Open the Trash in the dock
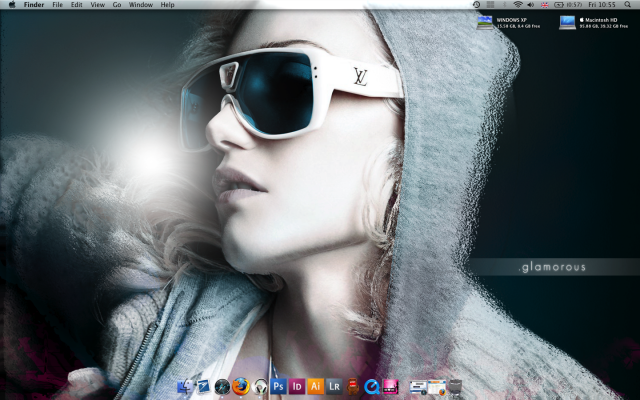The image size is (640, 400). coord(455,387)
